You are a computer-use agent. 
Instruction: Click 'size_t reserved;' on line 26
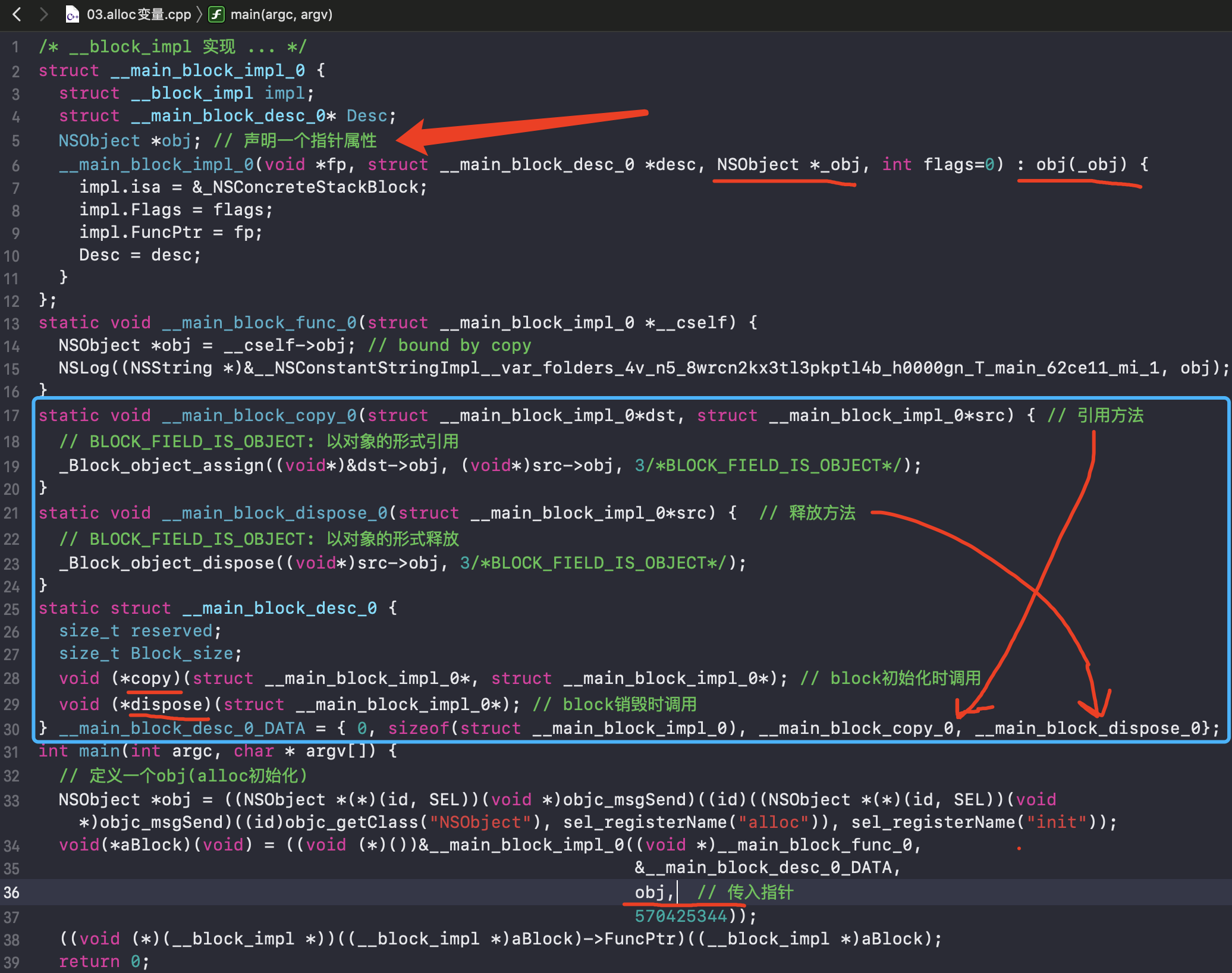point(140,631)
